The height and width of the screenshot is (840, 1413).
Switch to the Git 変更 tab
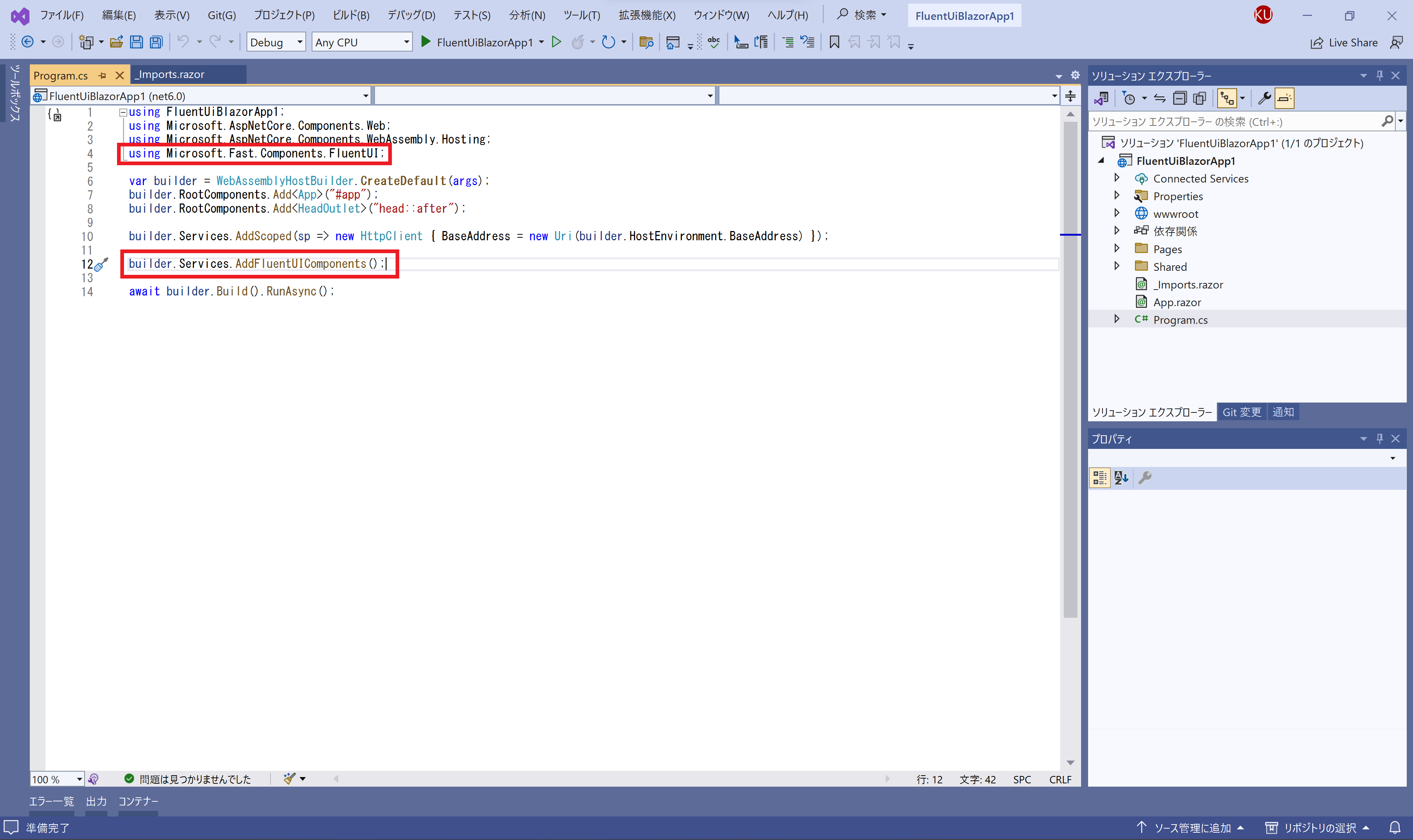(x=1242, y=412)
